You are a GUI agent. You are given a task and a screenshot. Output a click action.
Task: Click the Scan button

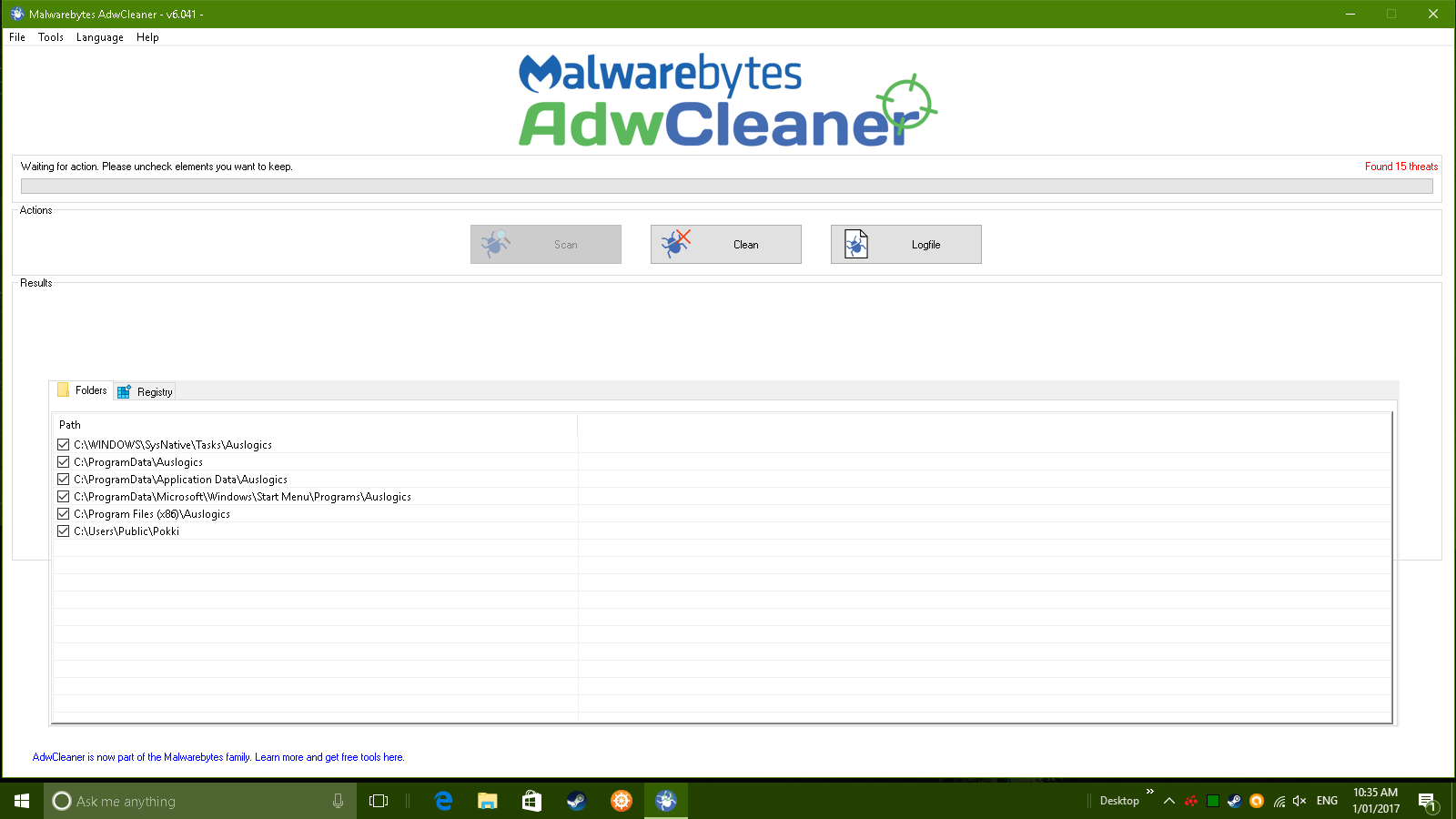(546, 244)
